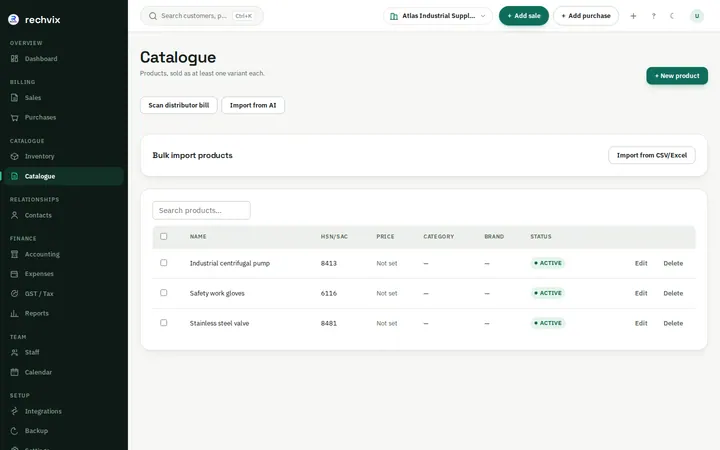Open Contacts in the sidebar
720x450 pixels.
[64, 215]
